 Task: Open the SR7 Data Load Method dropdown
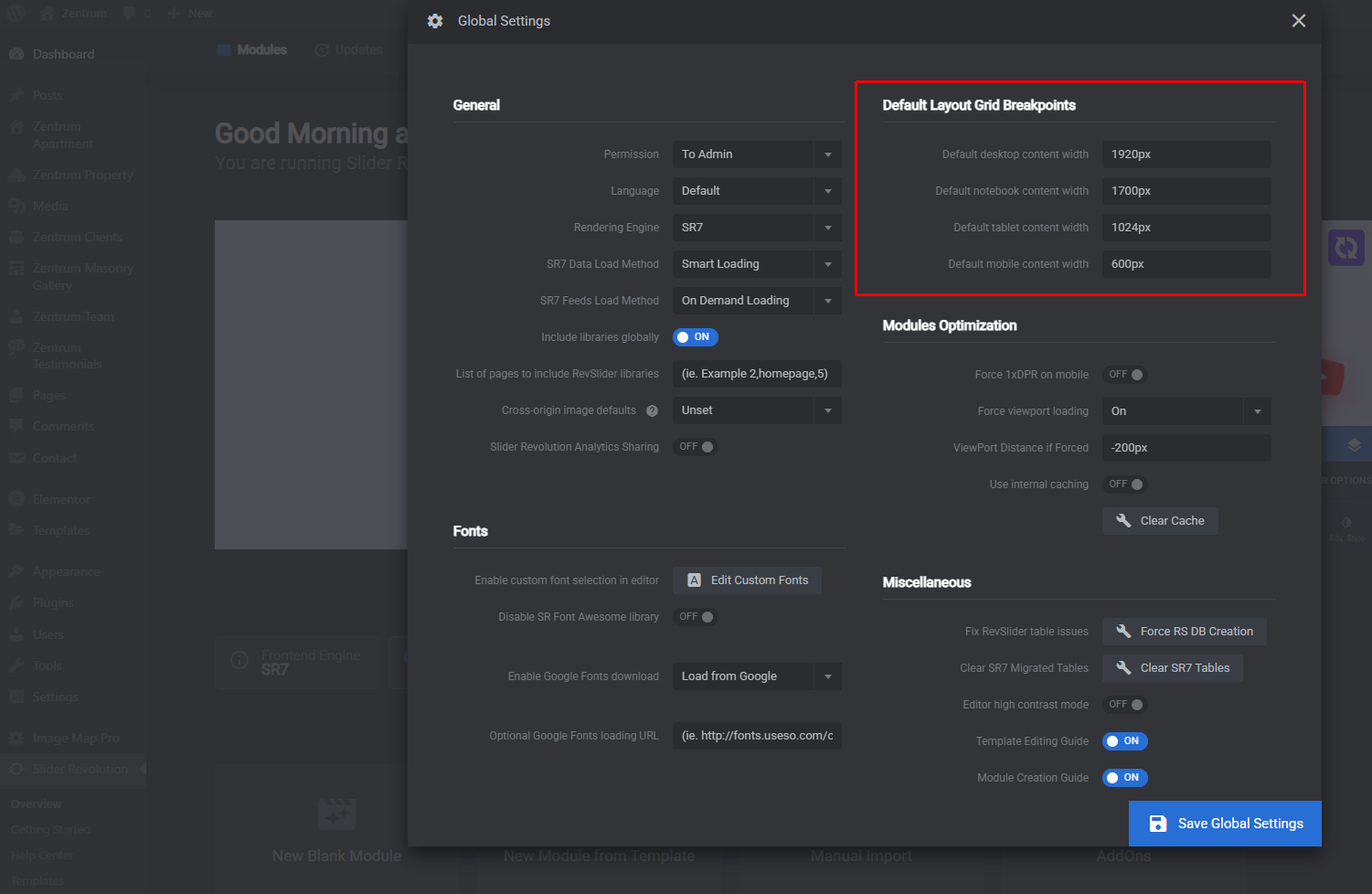pyautogui.click(x=757, y=264)
